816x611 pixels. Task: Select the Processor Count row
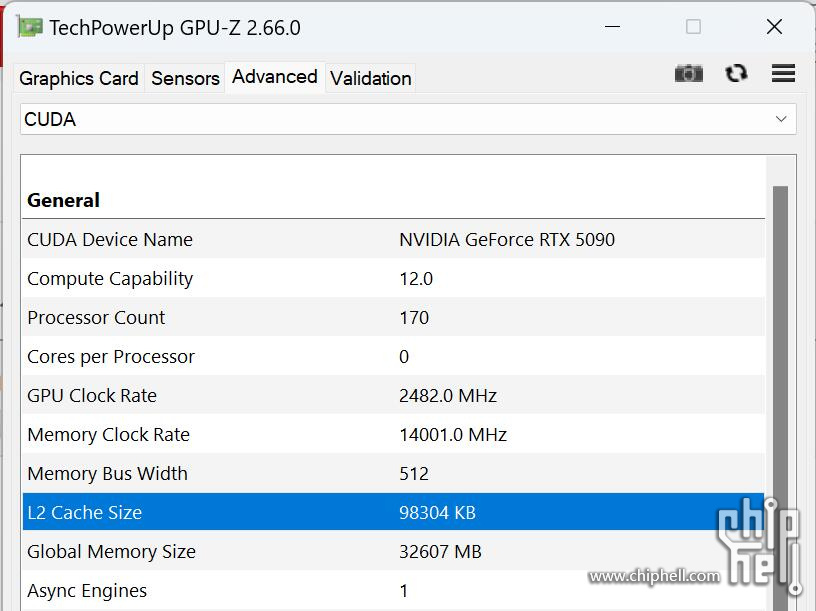pos(393,317)
